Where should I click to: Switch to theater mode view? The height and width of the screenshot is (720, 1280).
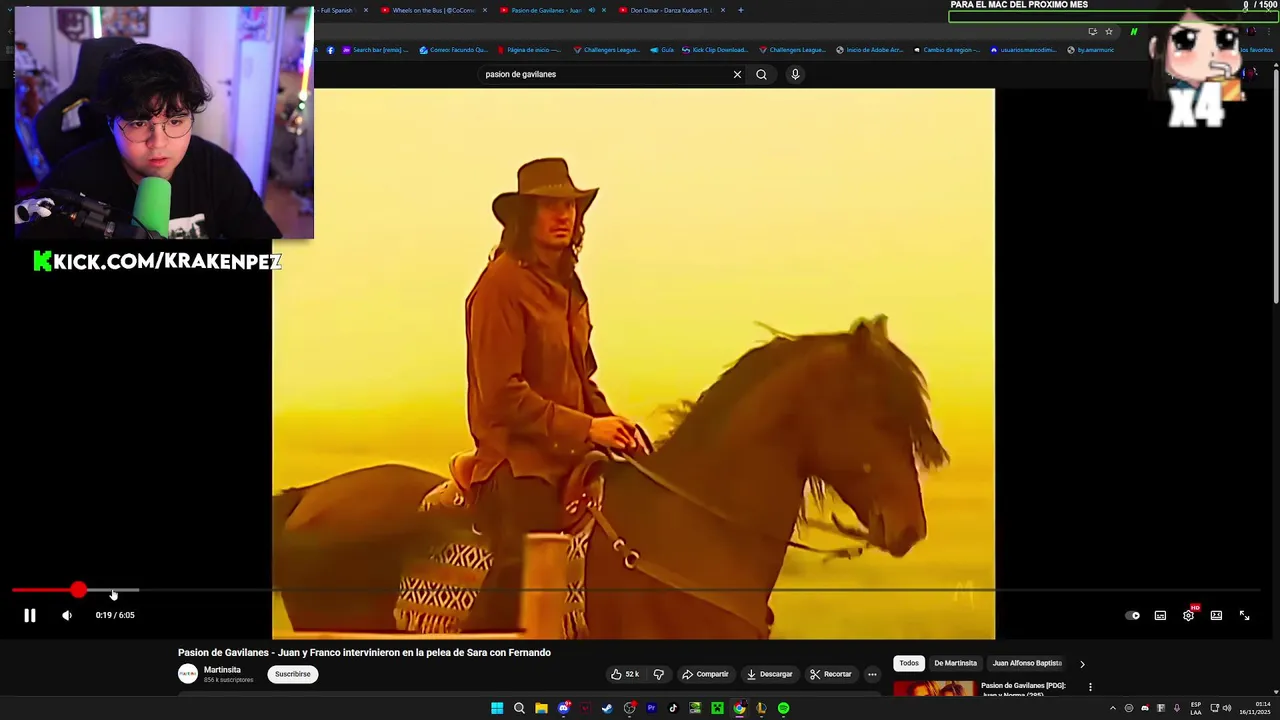coord(1216,615)
